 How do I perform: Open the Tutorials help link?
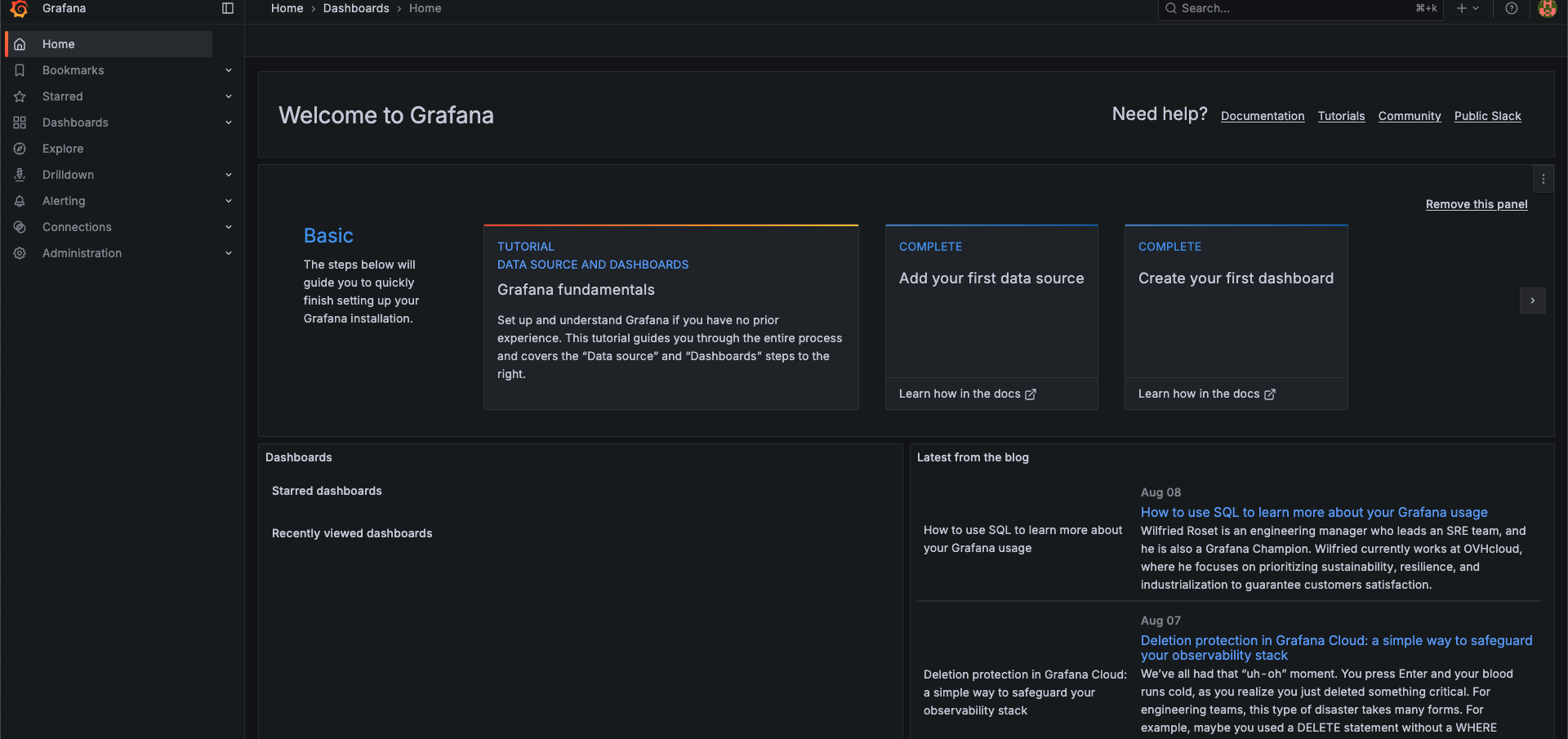click(x=1341, y=116)
